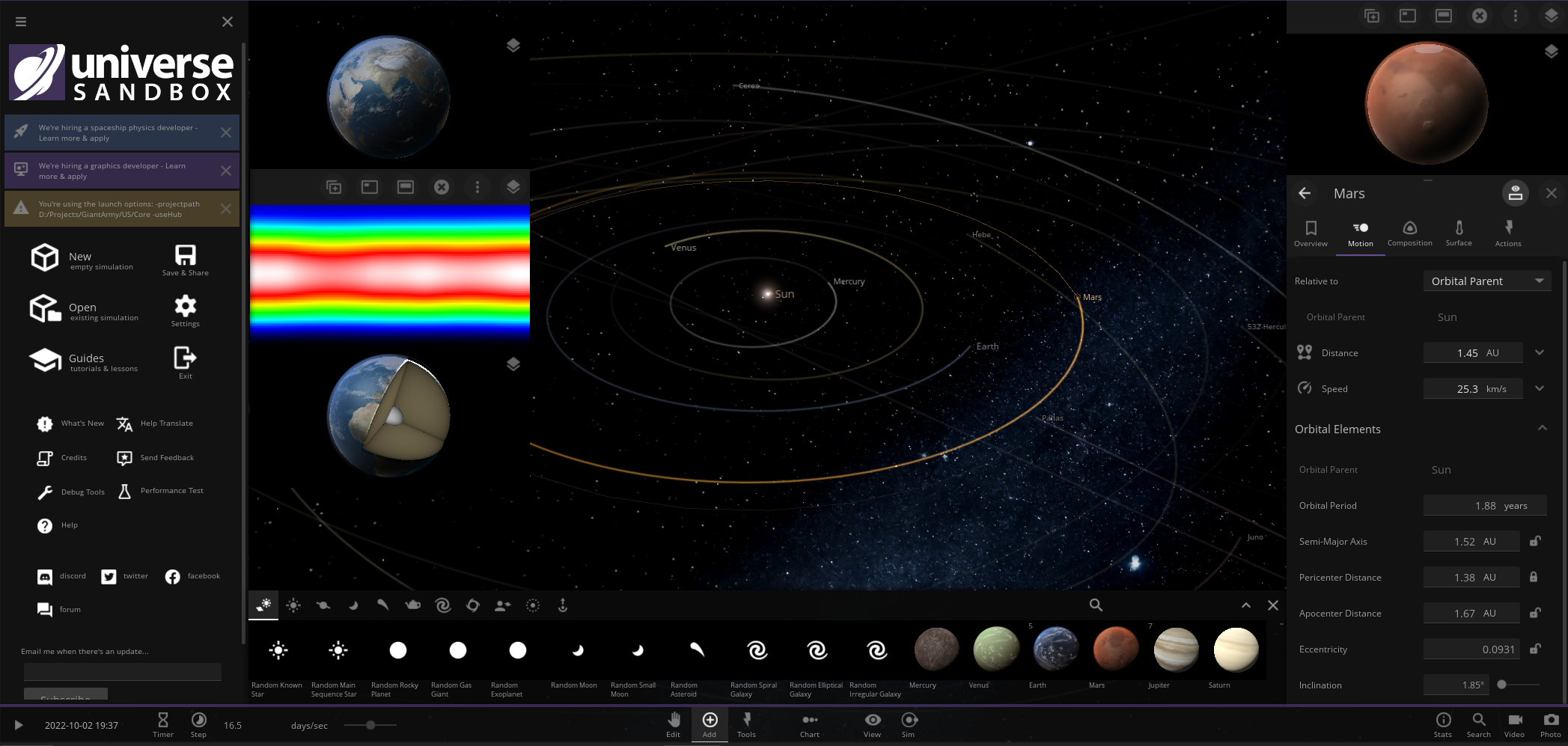Select the Saturn thumbnail

(x=1236, y=649)
